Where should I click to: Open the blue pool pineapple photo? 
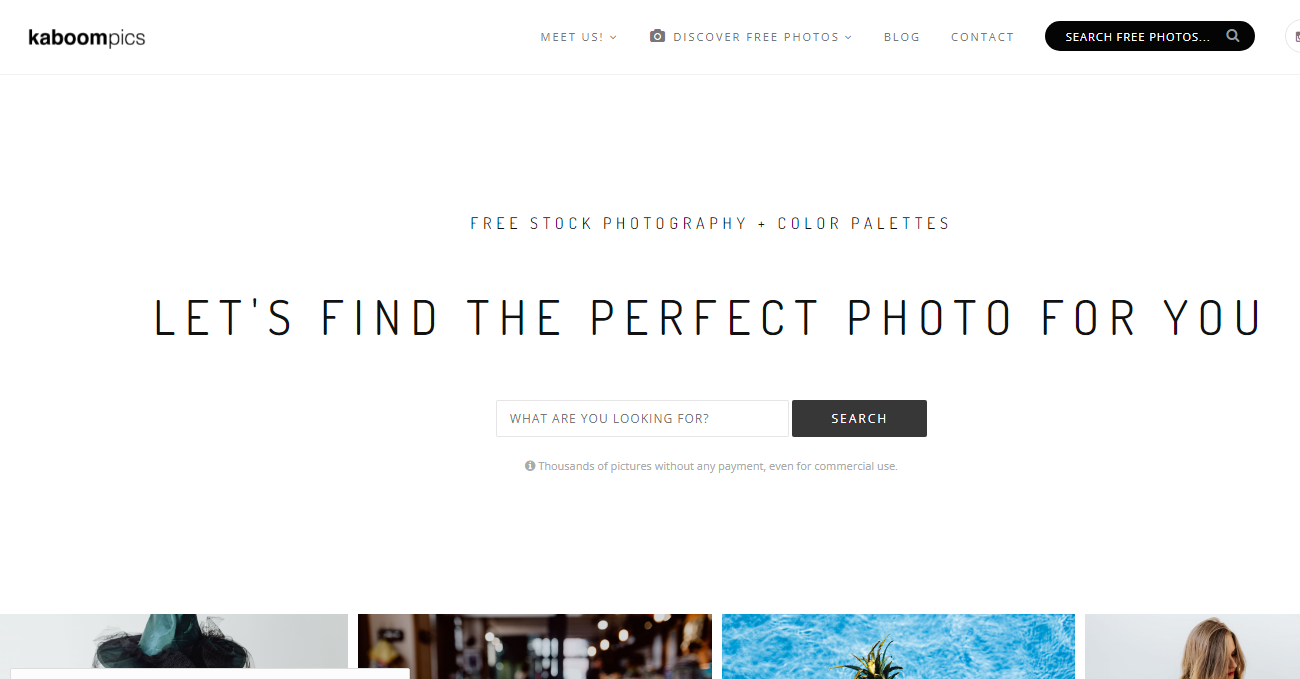[x=898, y=646]
